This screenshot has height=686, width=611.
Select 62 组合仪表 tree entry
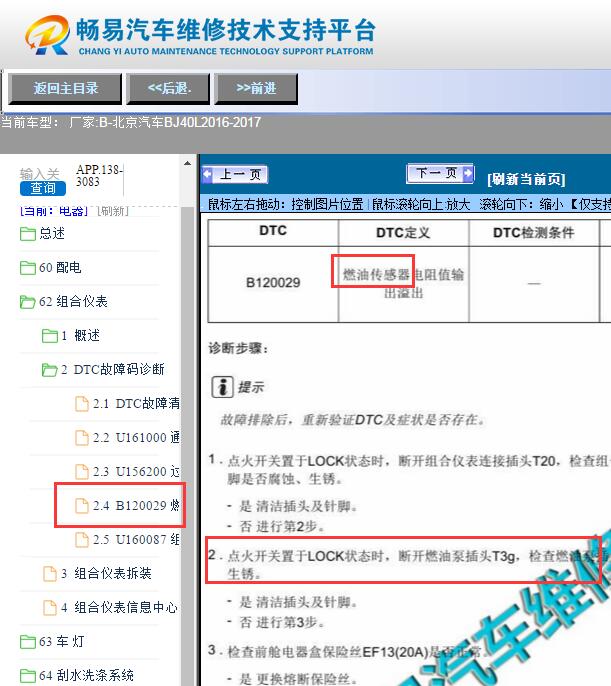click(73, 301)
